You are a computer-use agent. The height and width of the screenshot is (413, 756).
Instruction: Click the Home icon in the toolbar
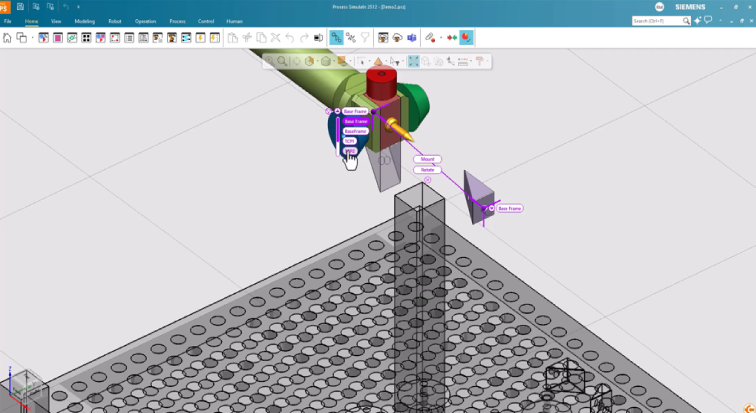pos(8,38)
